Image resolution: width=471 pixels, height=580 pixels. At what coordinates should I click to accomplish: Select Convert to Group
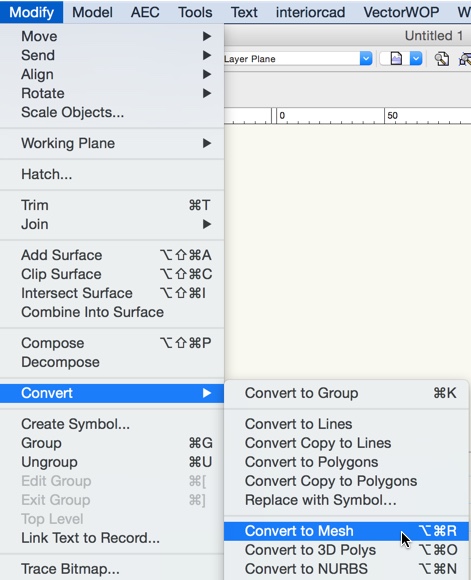(346, 393)
